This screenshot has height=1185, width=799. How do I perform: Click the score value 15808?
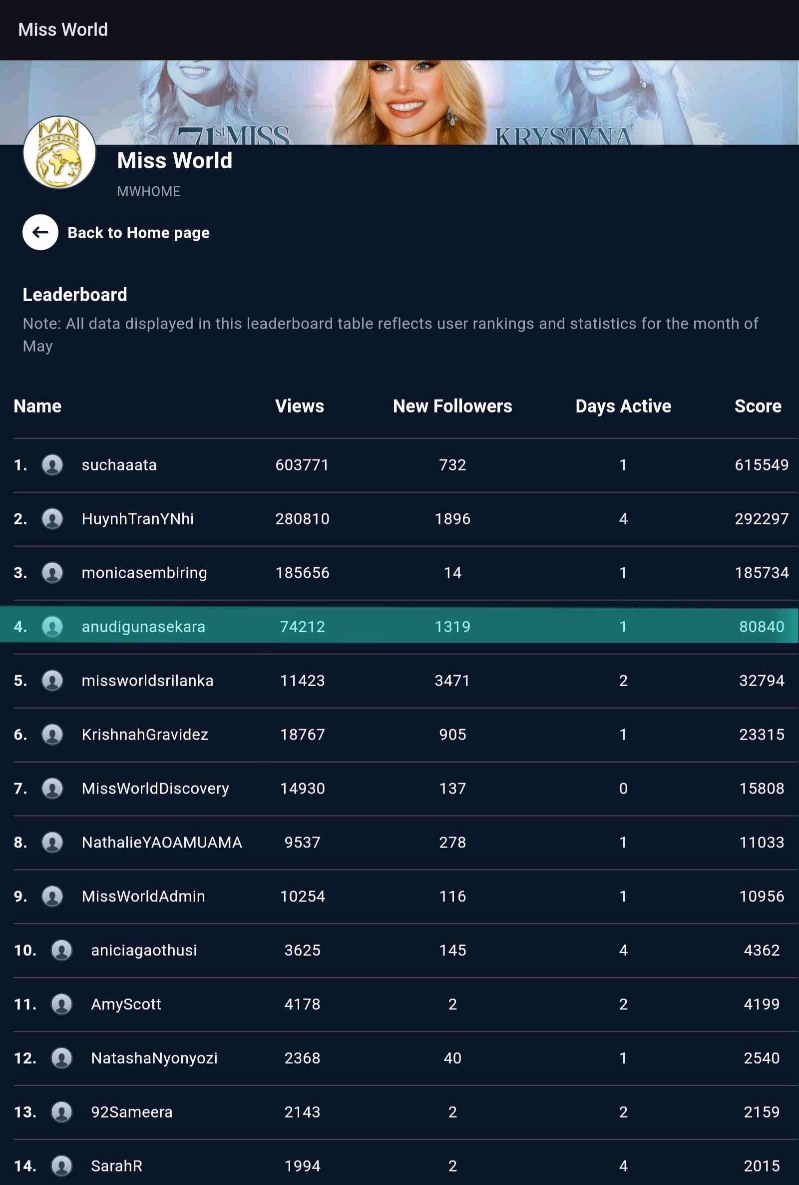coord(762,788)
